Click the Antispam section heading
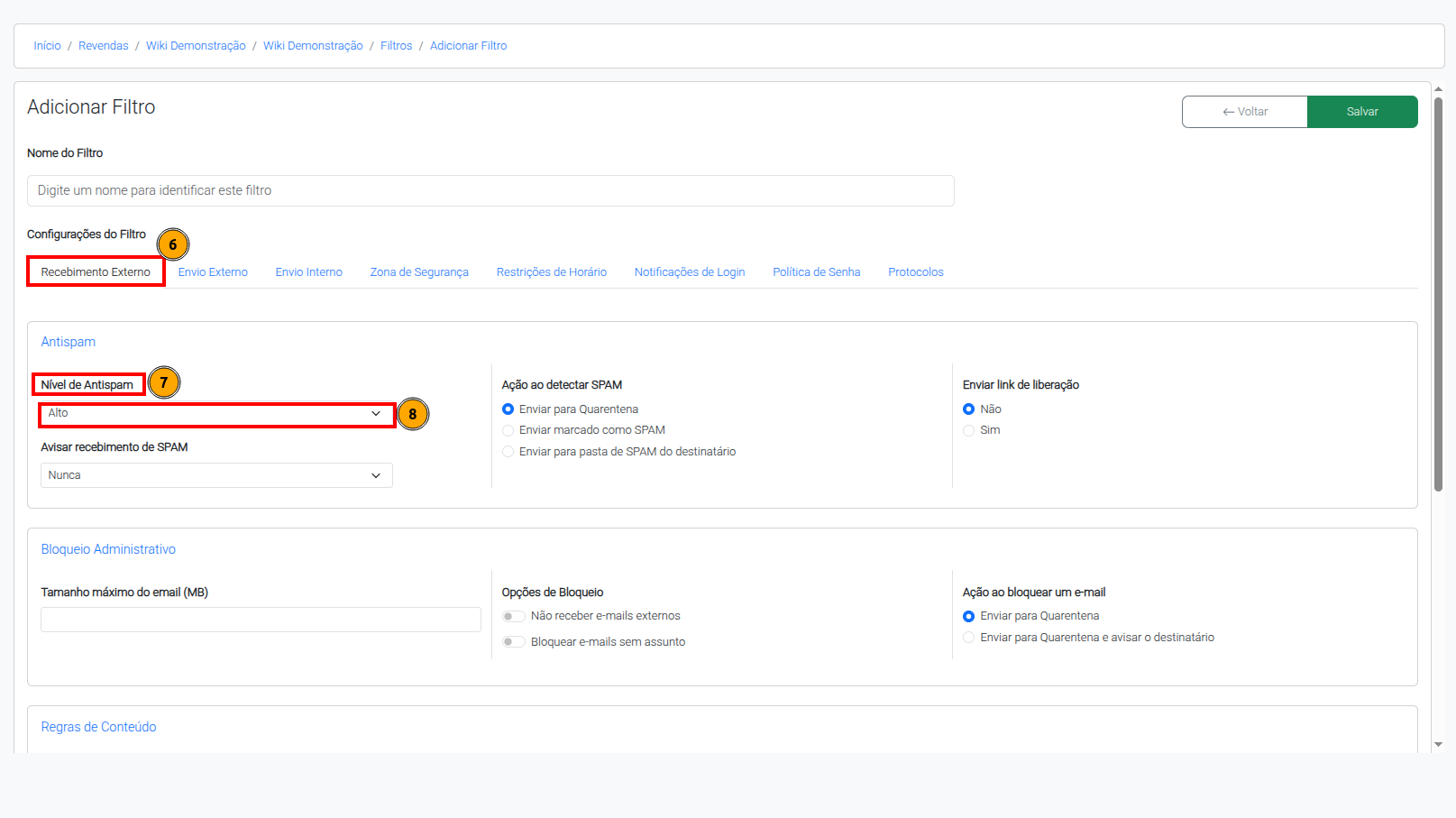This screenshot has height=818, width=1456. (69, 342)
